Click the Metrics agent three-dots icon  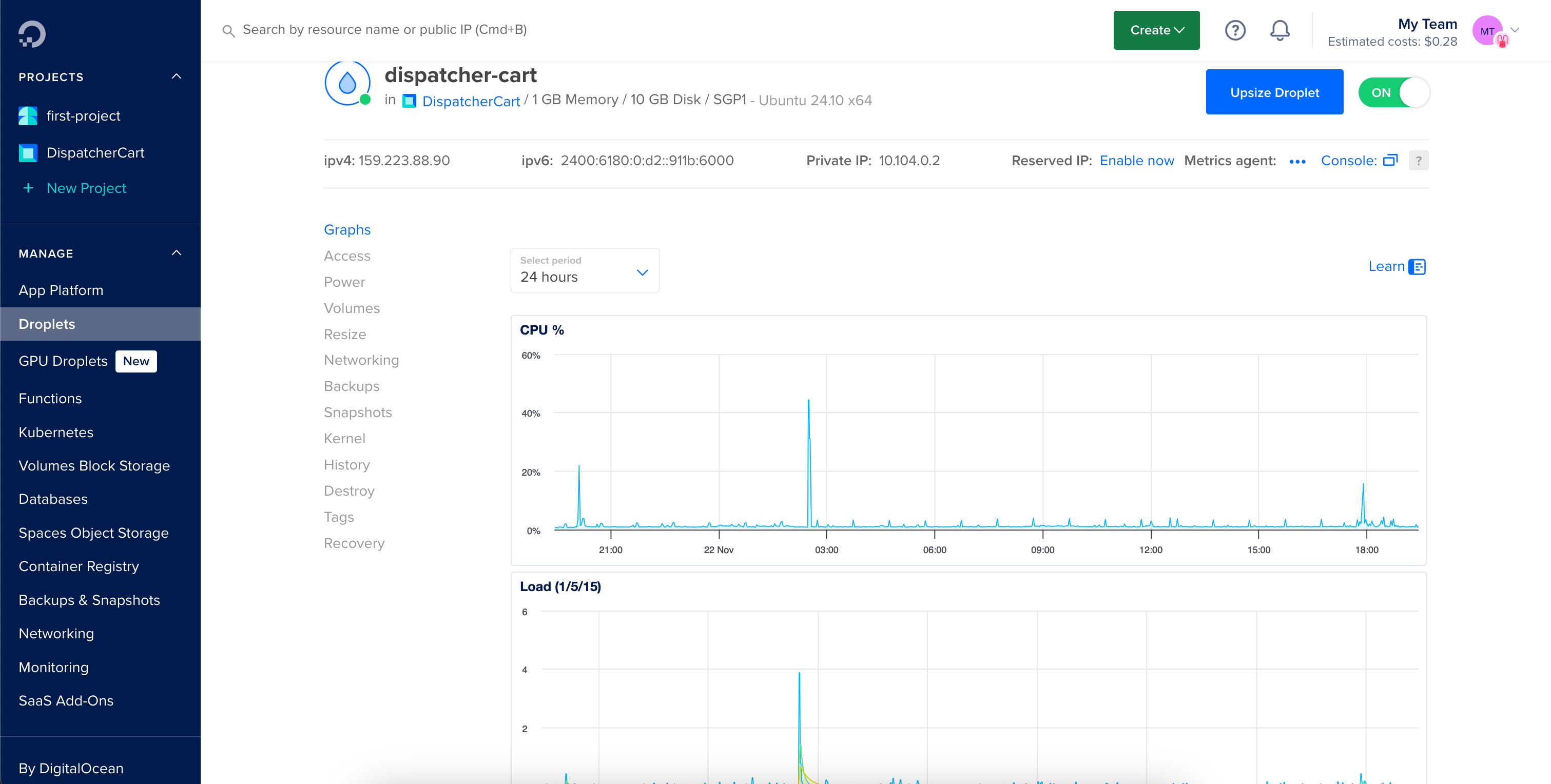pos(1297,162)
